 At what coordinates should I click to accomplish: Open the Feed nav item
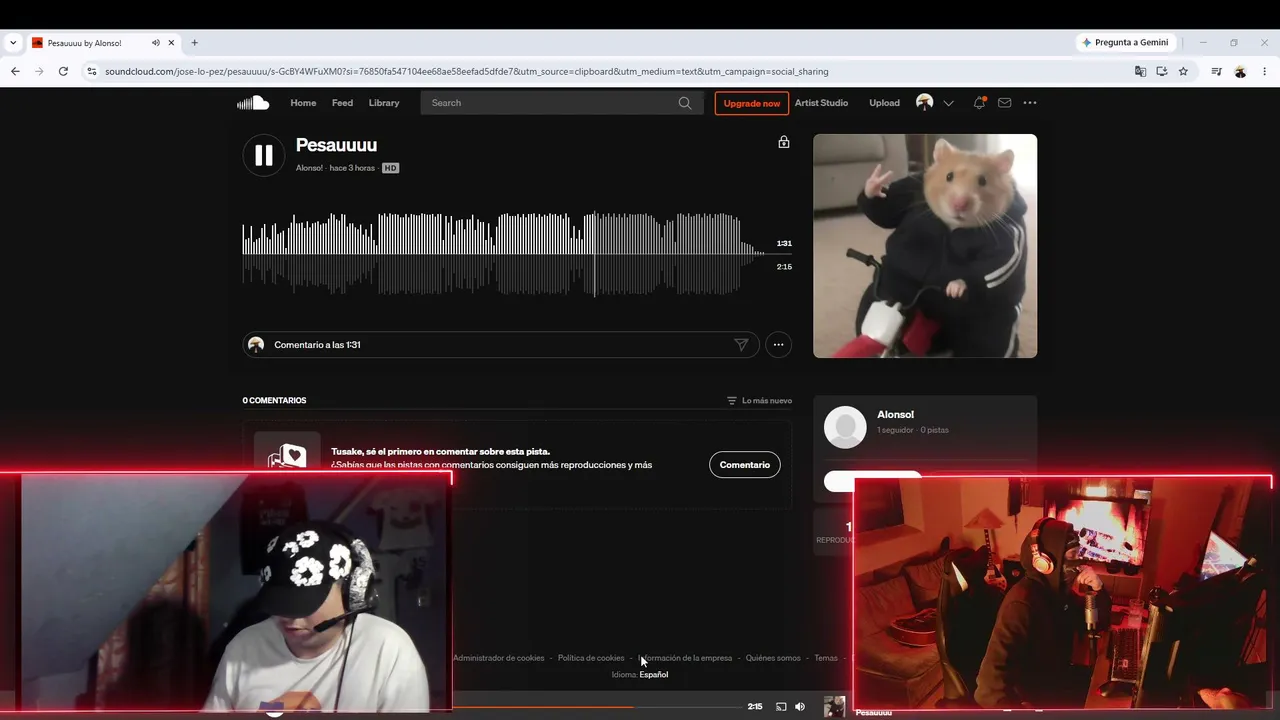(342, 103)
